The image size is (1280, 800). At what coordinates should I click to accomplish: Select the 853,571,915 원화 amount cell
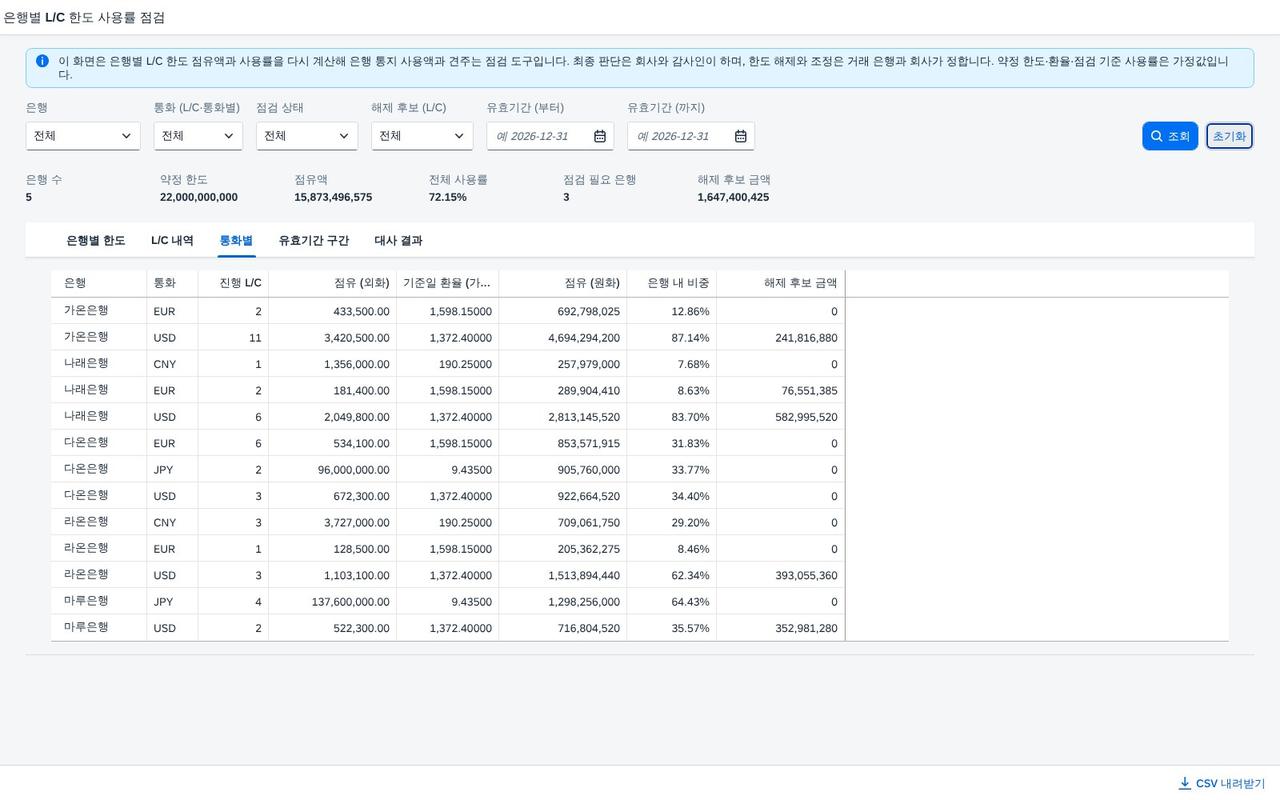click(563, 444)
